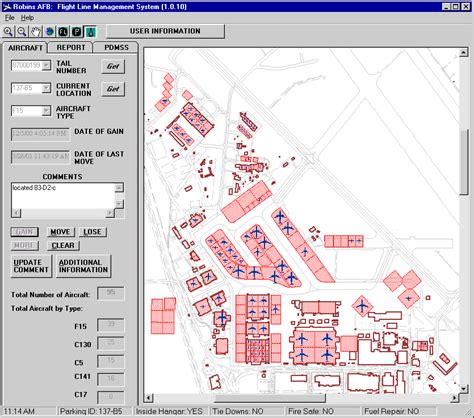Click the map's horizontal scrollbar thumb

click(x=270, y=398)
